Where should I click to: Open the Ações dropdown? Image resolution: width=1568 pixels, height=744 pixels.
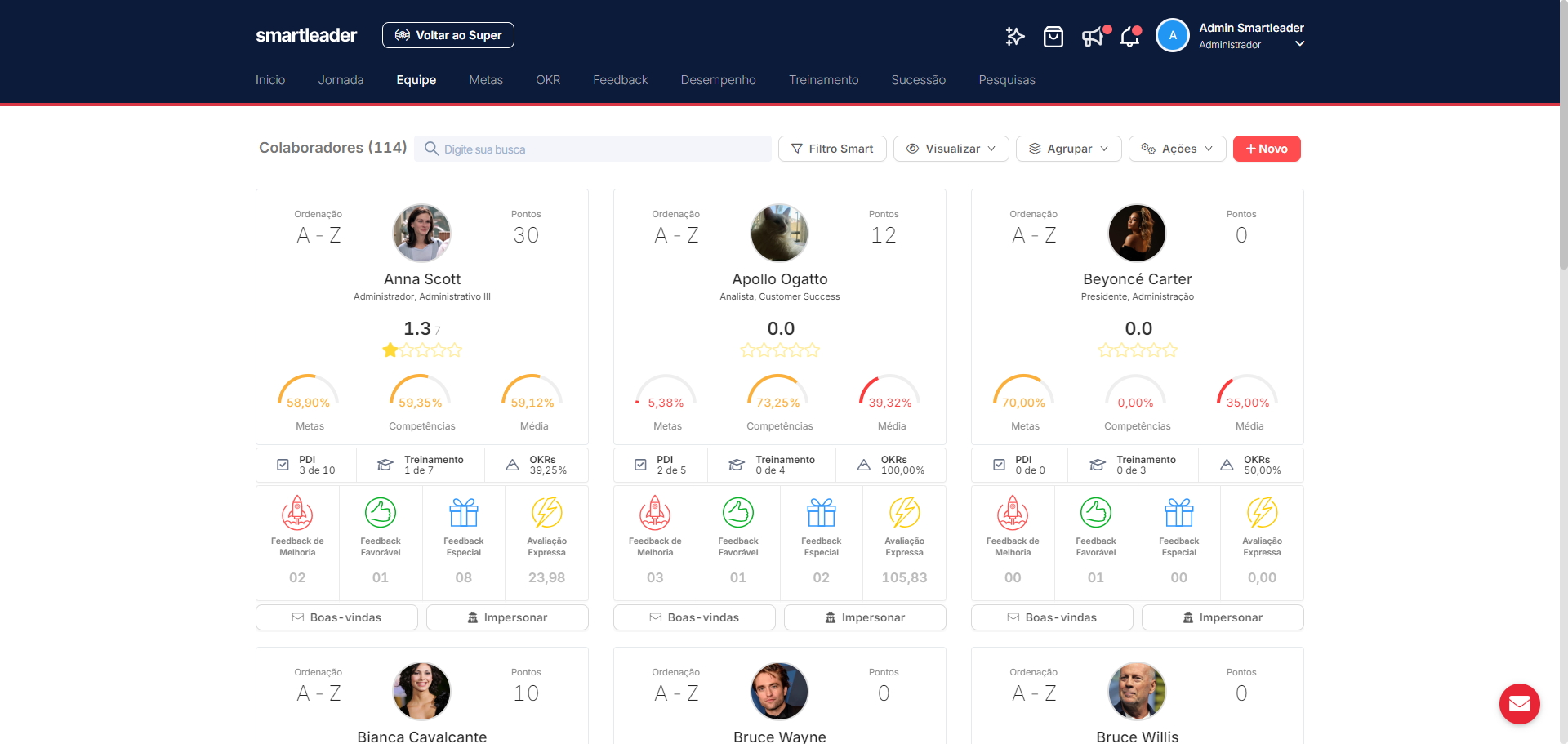pos(1178,149)
